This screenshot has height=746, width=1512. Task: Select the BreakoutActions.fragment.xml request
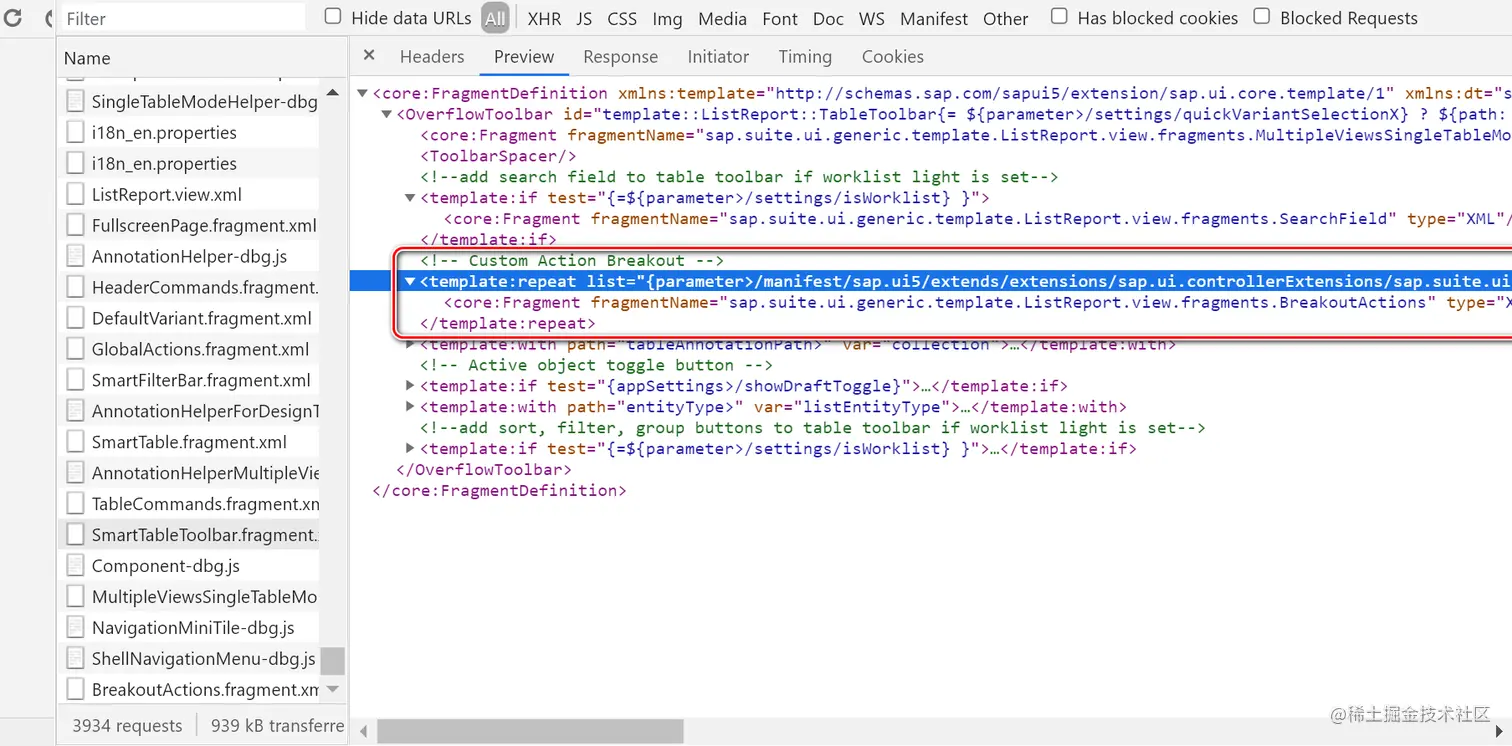188,690
